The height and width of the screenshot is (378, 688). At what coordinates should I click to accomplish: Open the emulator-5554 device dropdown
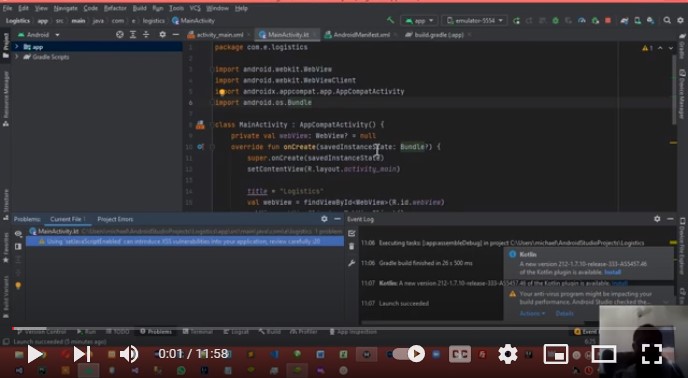click(474, 21)
